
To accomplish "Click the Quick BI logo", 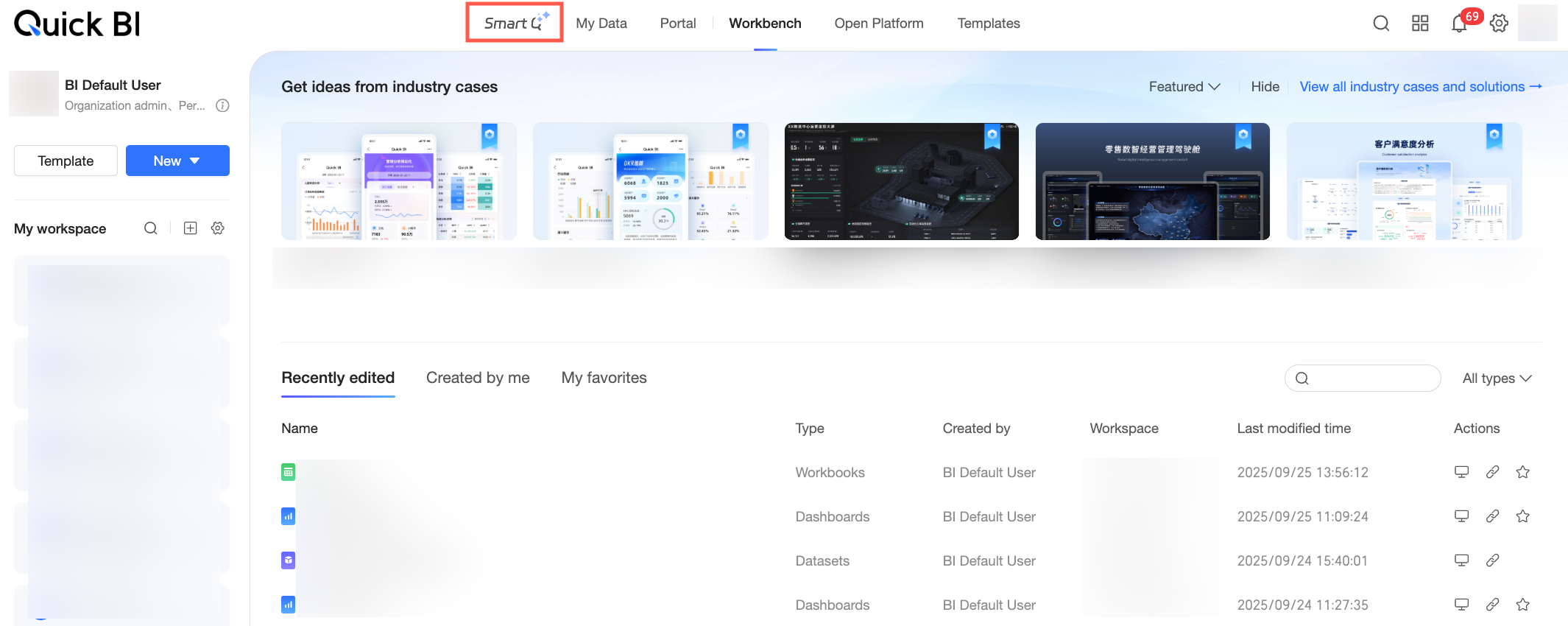I will 77,24.
